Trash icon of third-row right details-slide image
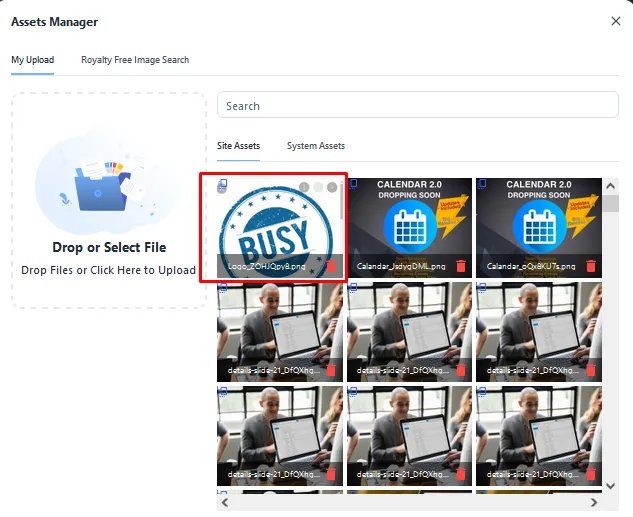 (591, 474)
